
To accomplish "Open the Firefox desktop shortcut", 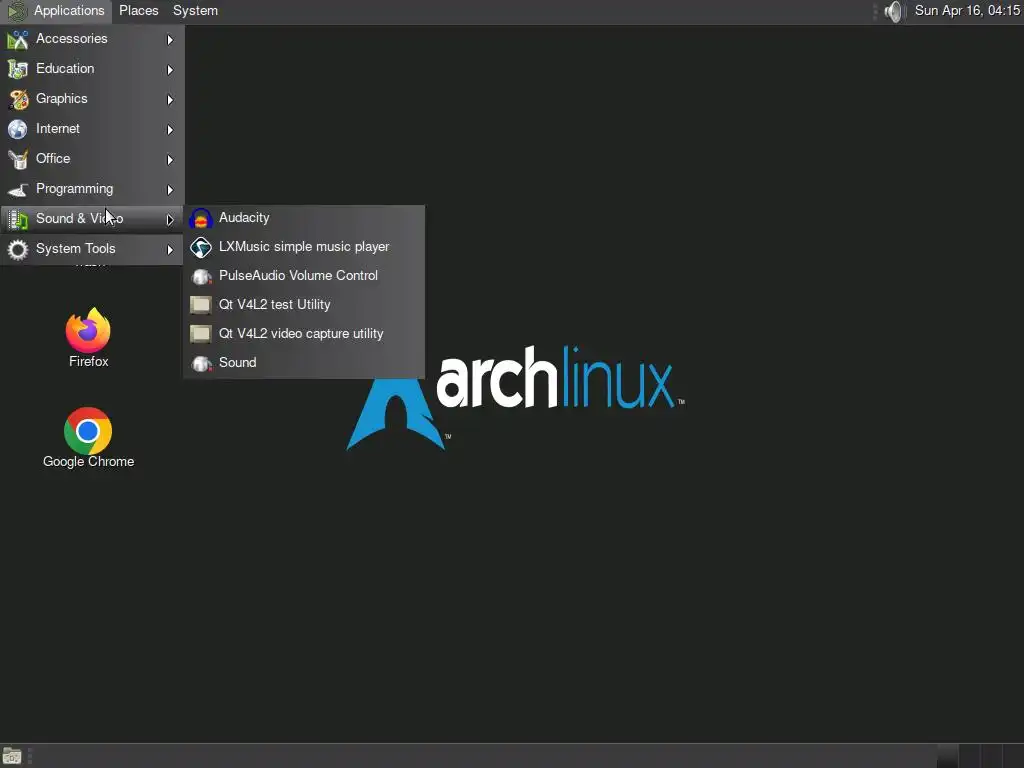I will coord(88,330).
